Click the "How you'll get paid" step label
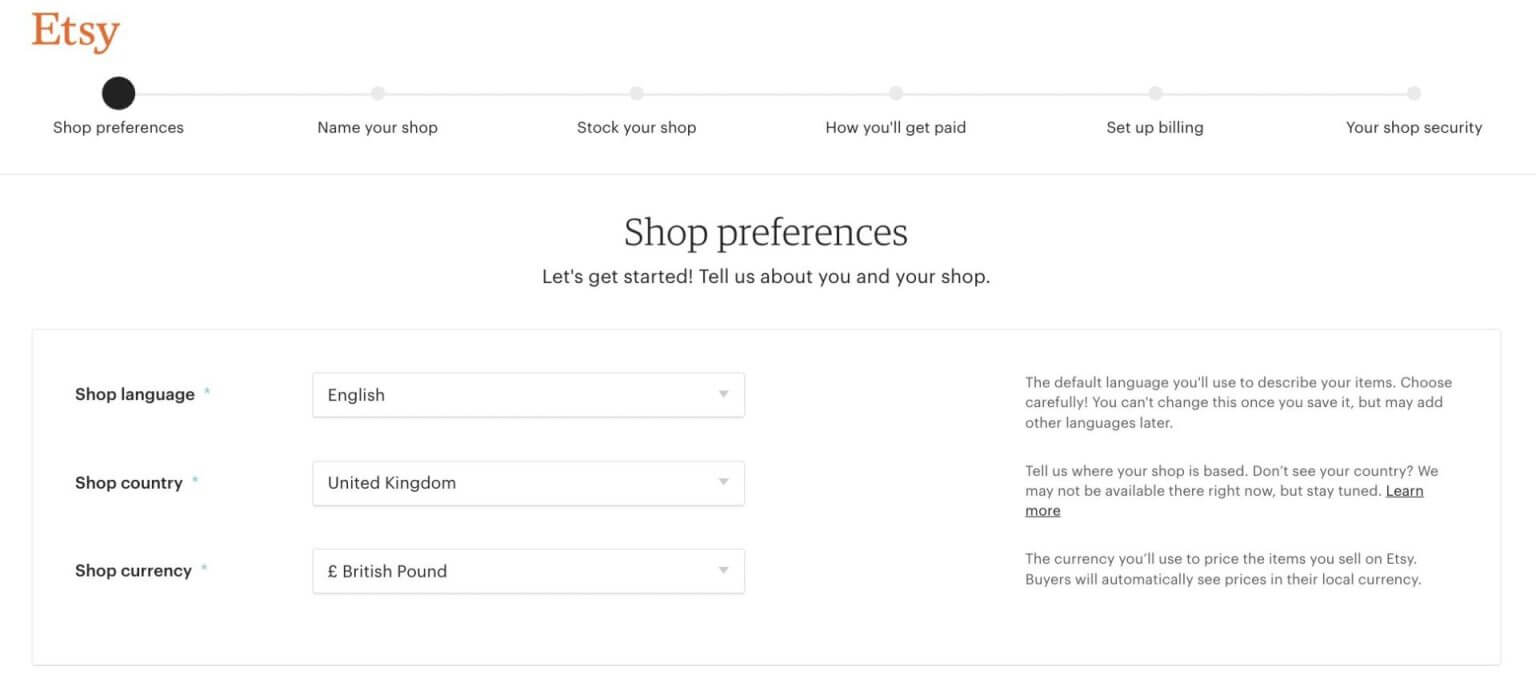 [896, 127]
